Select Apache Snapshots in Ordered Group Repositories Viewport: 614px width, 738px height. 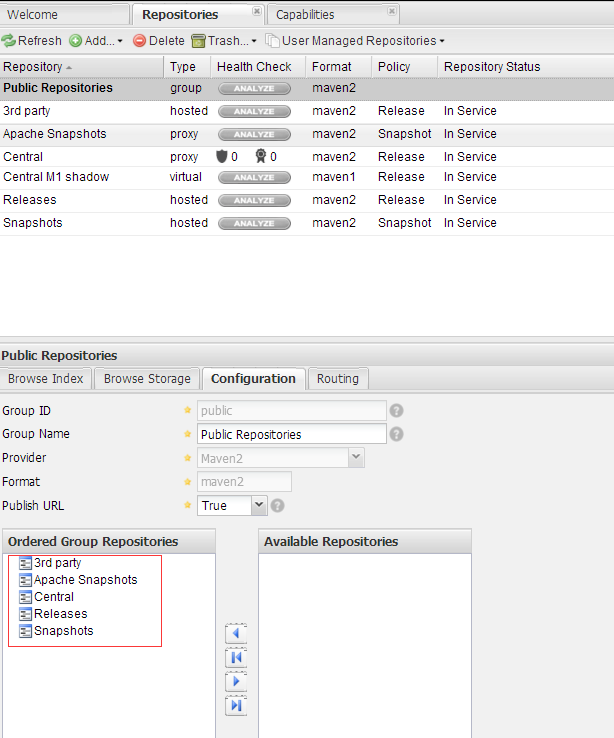(x=78, y=580)
